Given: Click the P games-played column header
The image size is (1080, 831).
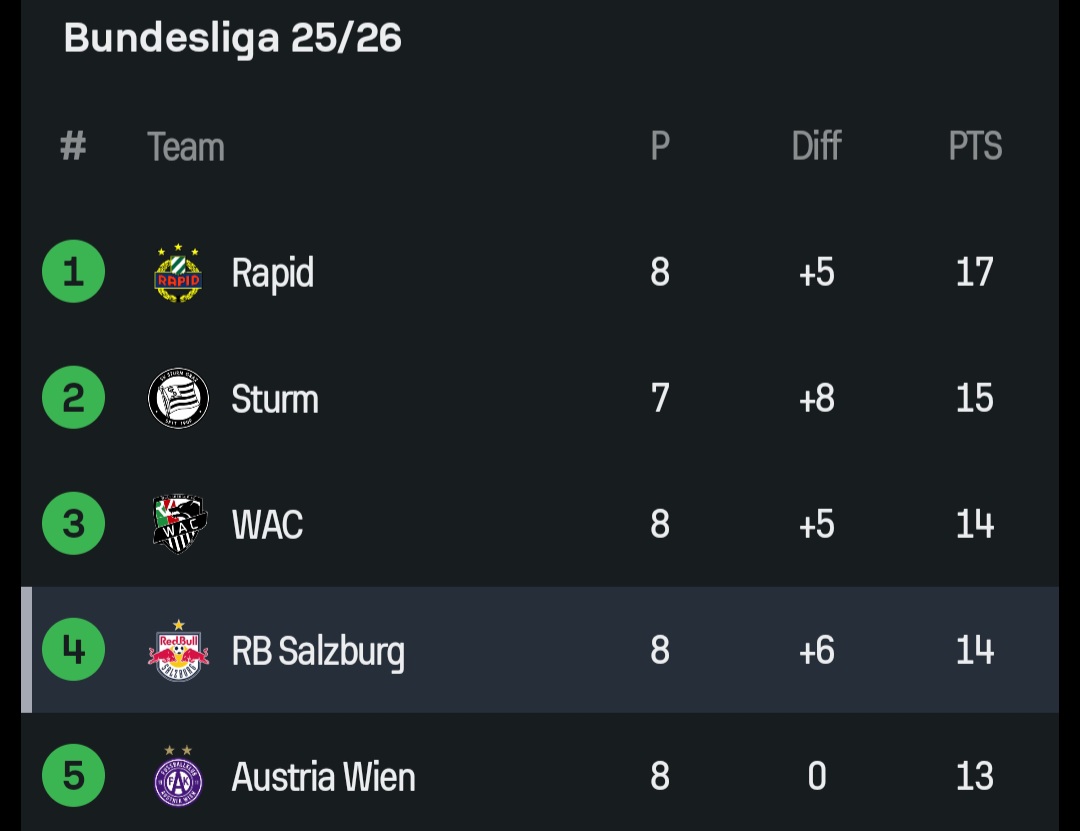Looking at the screenshot, I should pyautogui.click(x=659, y=147).
